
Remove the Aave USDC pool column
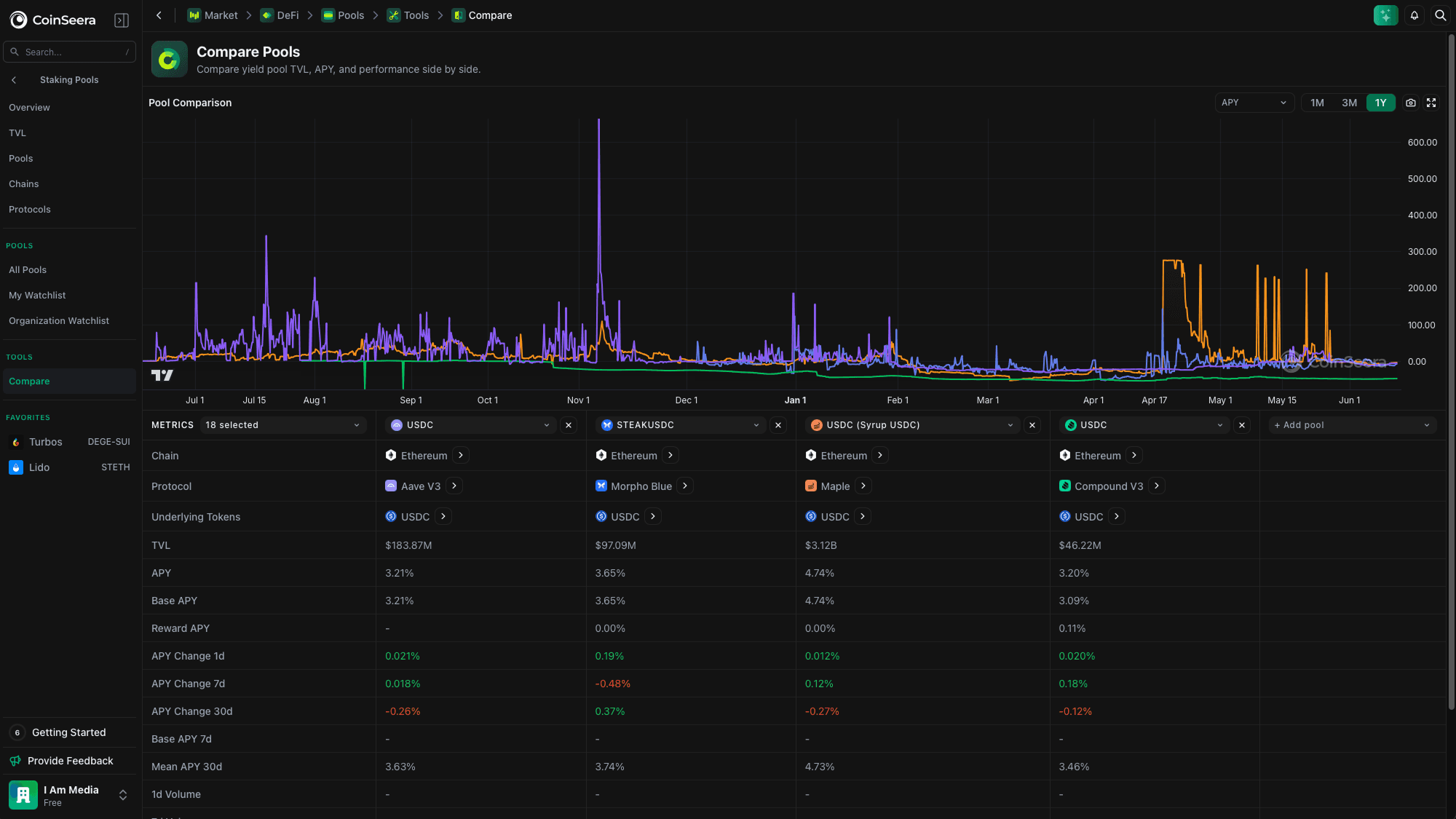569,425
